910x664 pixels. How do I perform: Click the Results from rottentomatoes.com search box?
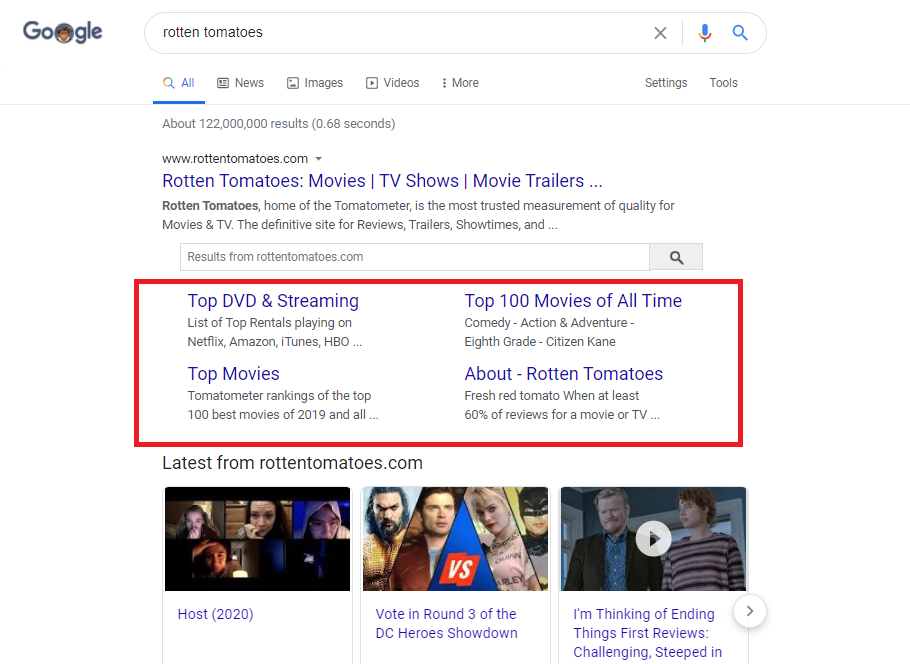pyautogui.click(x=414, y=257)
